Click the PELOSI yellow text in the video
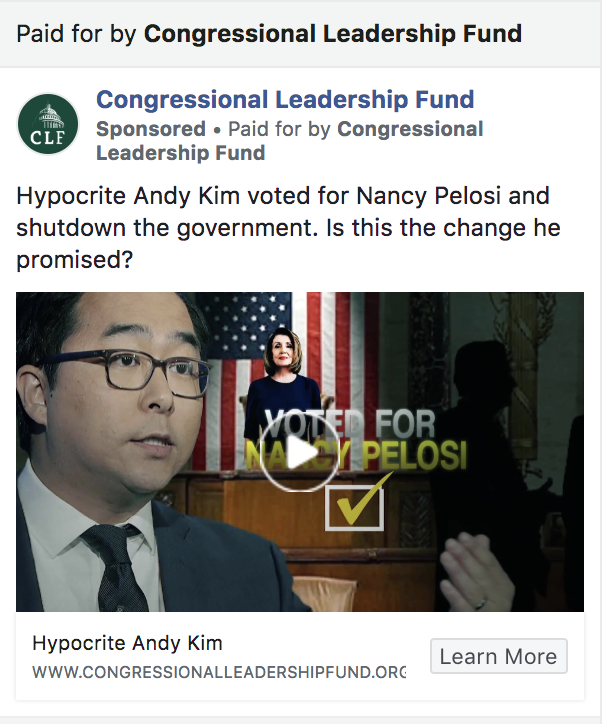602x724 pixels. coord(414,455)
